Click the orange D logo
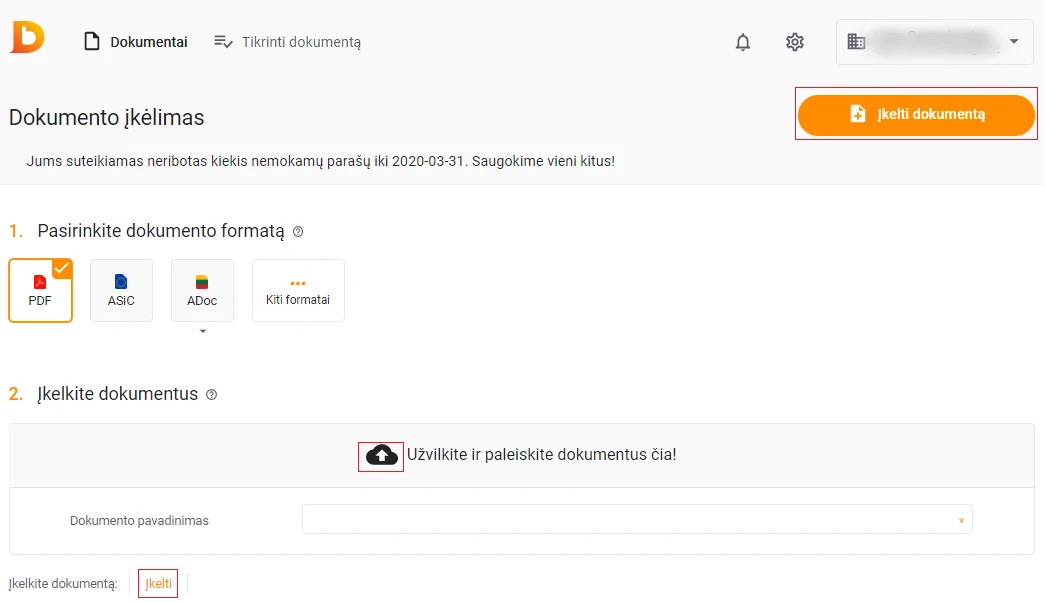Screen dimensions: 1045x603 click(x=27, y=37)
